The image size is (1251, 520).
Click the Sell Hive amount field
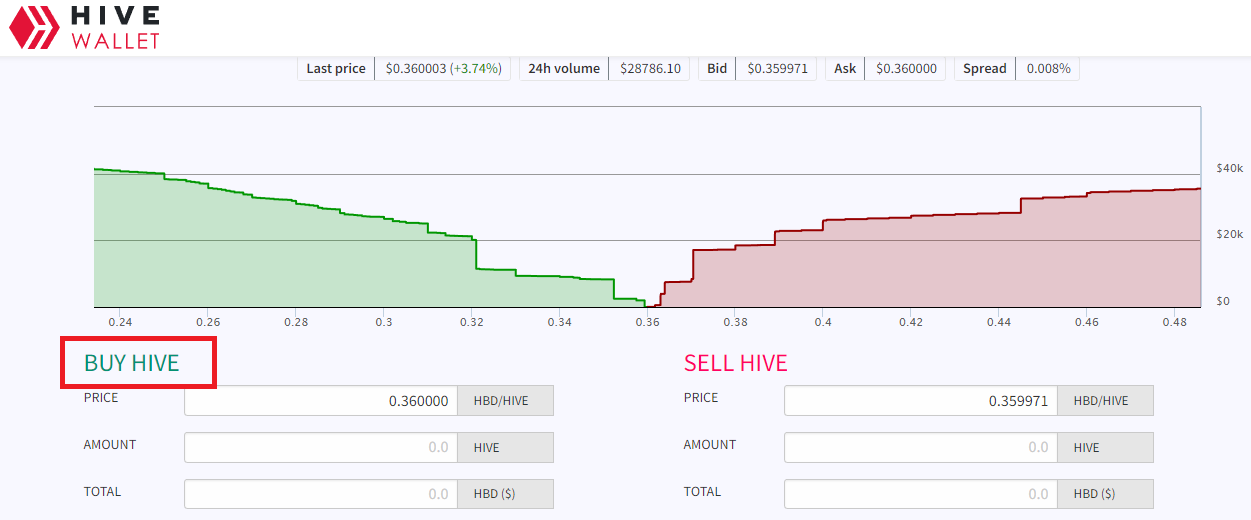pyautogui.click(x=921, y=448)
